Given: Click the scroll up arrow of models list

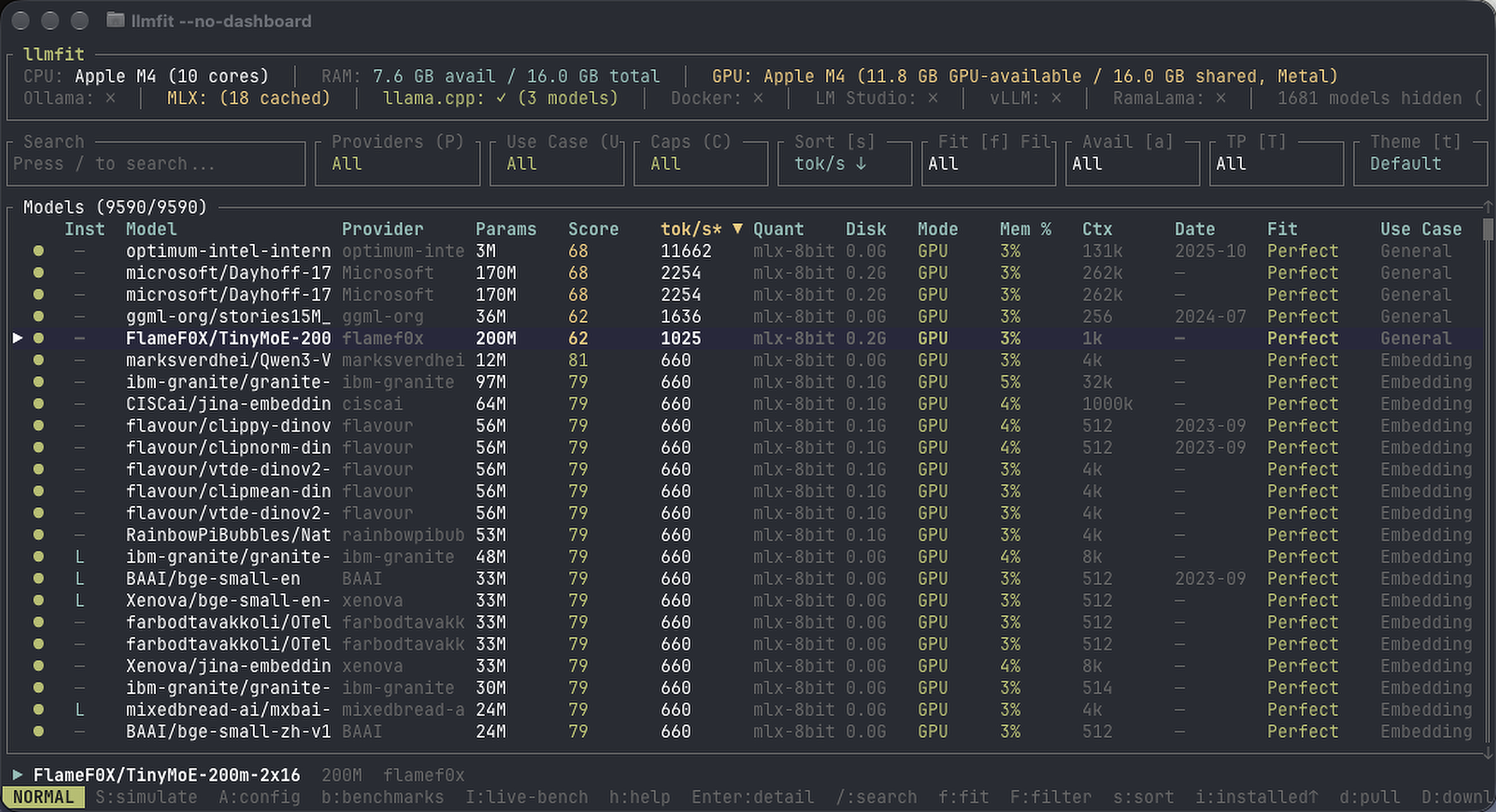Looking at the screenshot, I should tap(1488, 206).
